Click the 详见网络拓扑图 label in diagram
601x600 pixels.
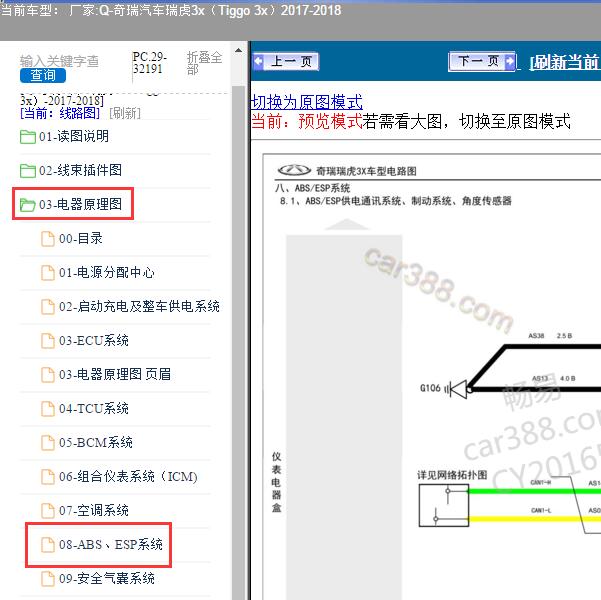point(452,475)
